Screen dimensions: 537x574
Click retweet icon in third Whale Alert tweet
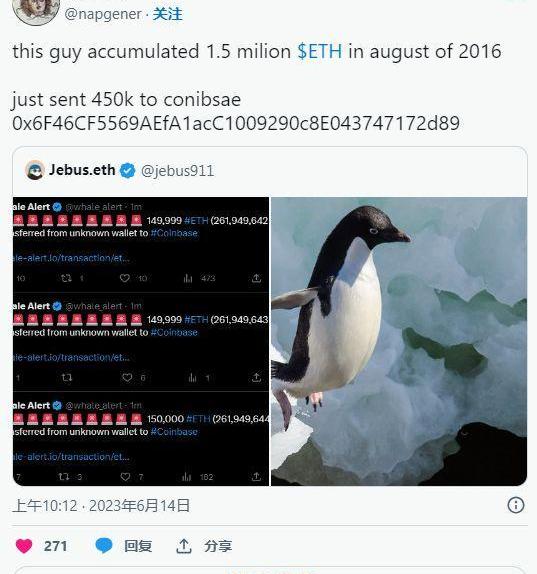[x=64, y=477]
